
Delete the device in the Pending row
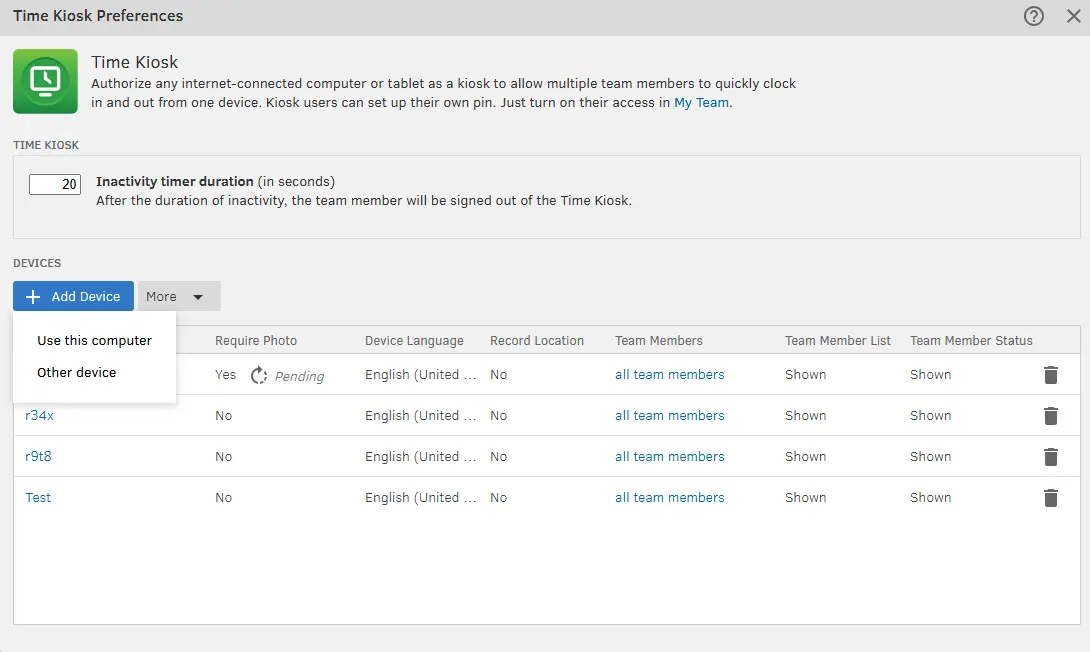point(1050,375)
